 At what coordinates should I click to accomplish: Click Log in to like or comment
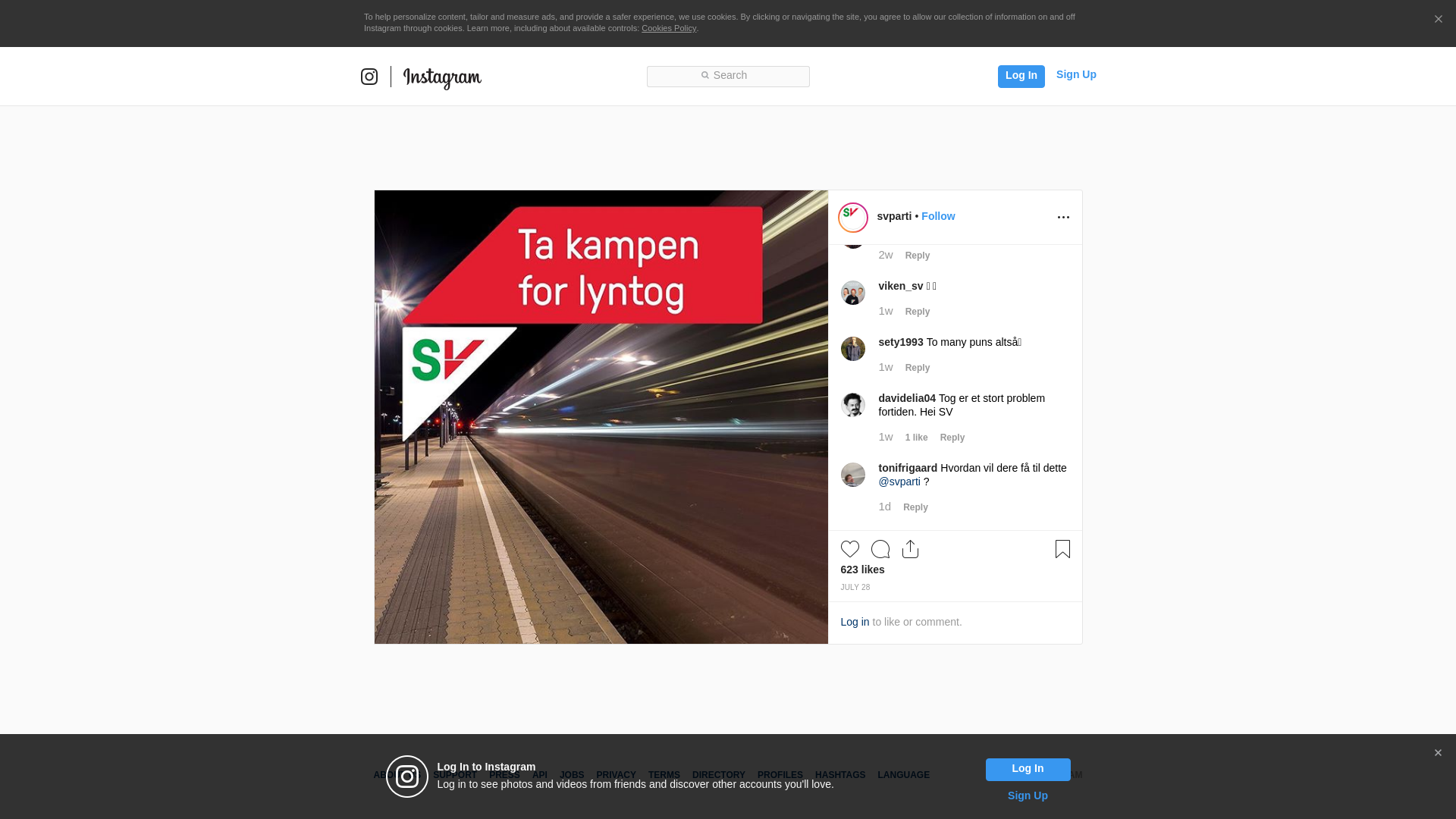pos(855,622)
